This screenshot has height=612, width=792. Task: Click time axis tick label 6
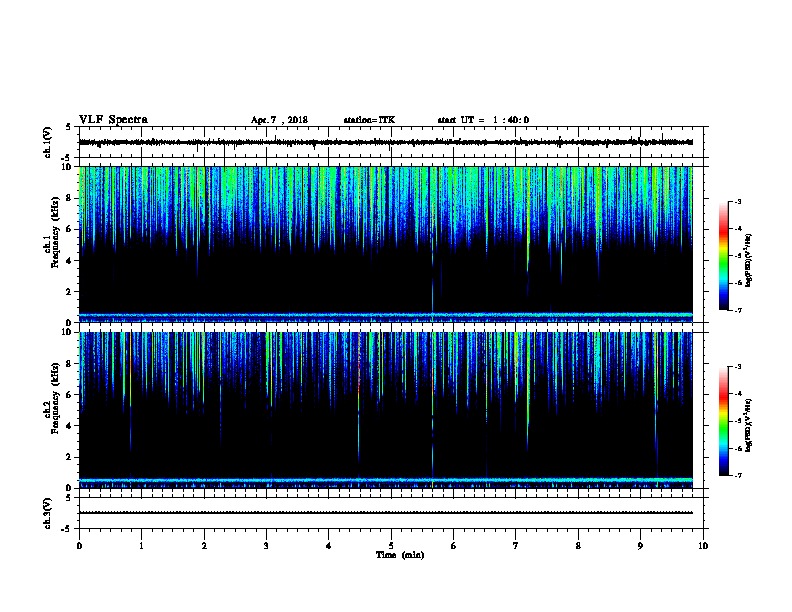(x=454, y=546)
